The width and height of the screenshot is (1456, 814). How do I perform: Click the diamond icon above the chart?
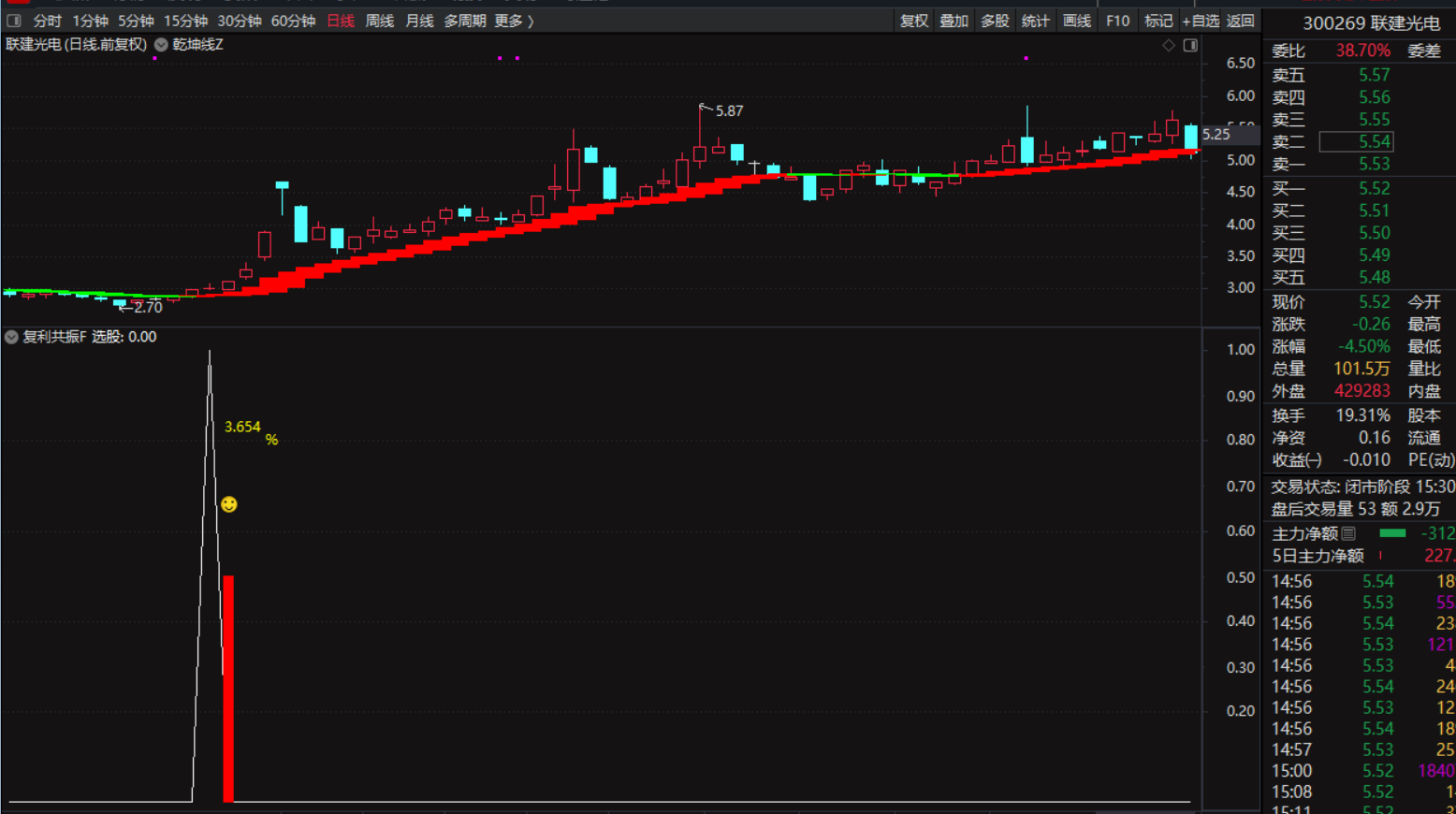point(1169,45)
